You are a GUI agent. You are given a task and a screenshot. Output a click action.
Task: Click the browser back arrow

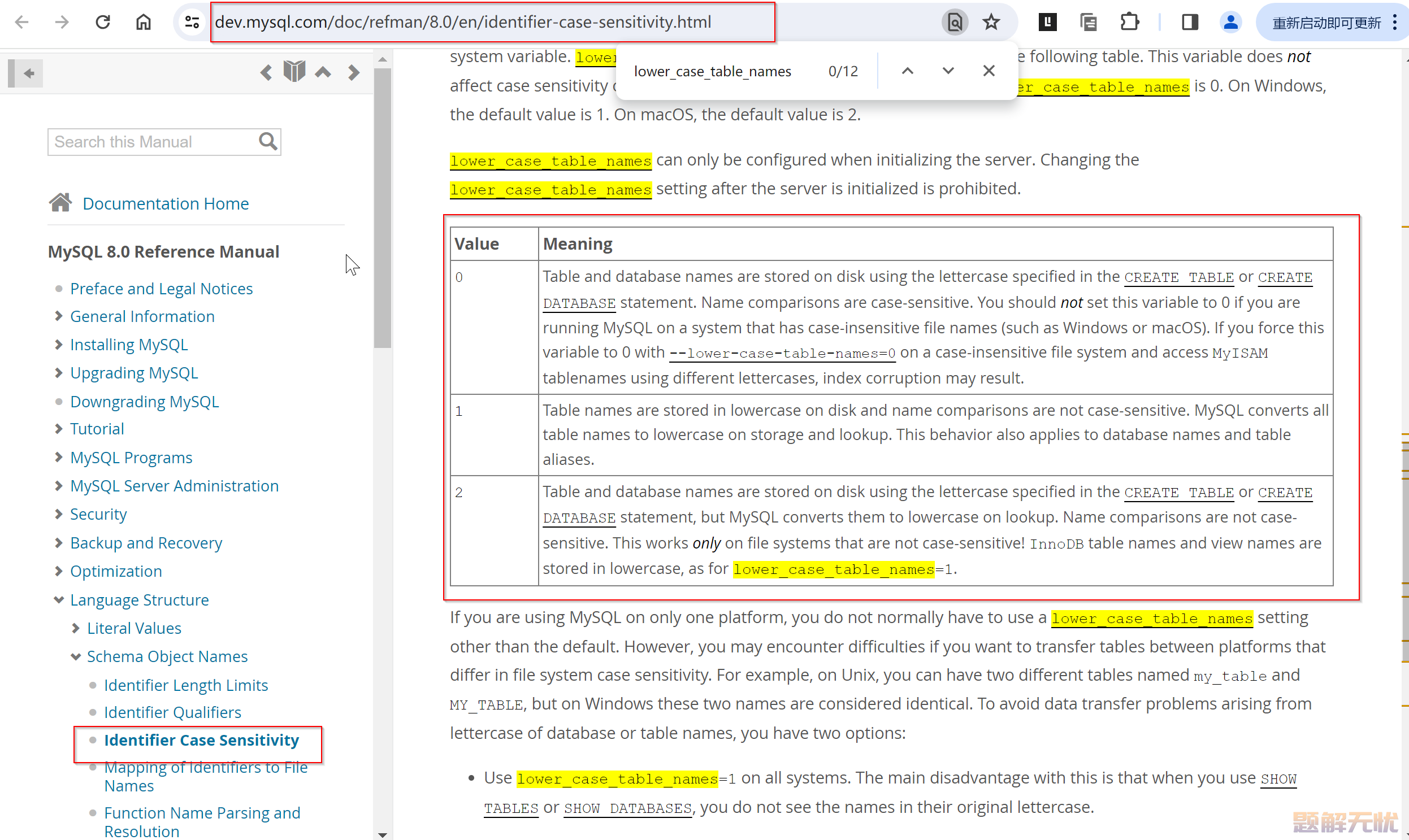pyautogui.click(x=21, y=22)
